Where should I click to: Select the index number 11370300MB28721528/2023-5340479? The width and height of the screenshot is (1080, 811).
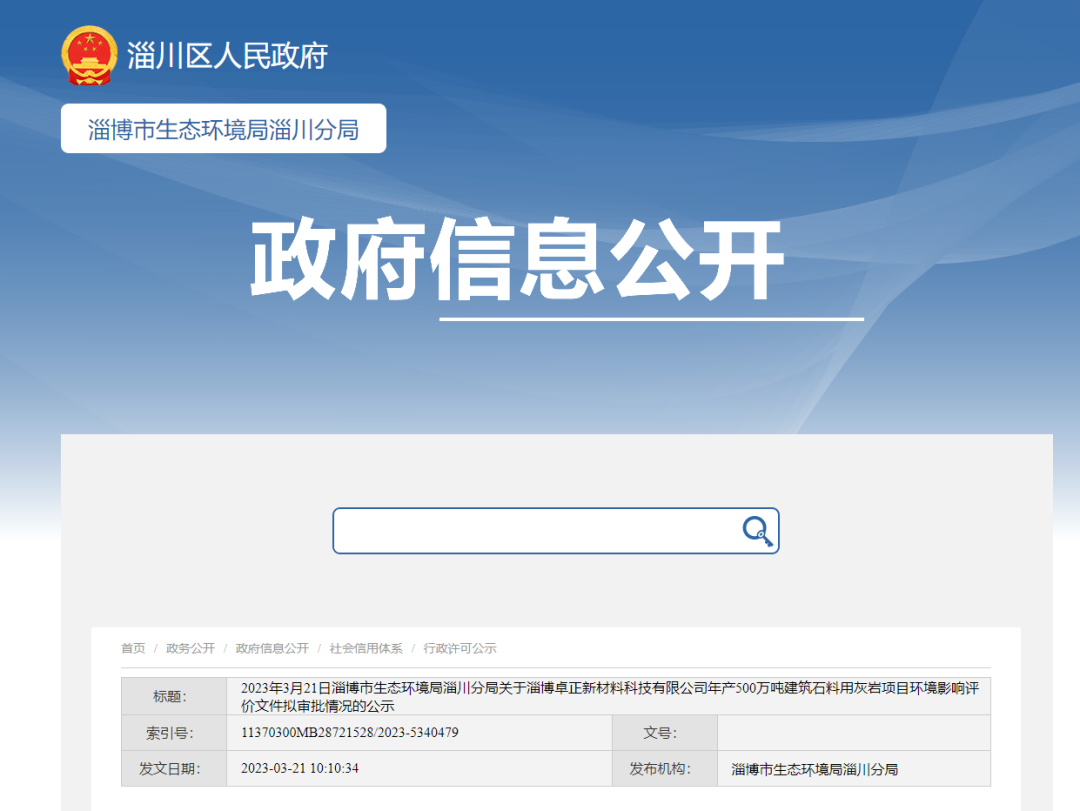349,733
